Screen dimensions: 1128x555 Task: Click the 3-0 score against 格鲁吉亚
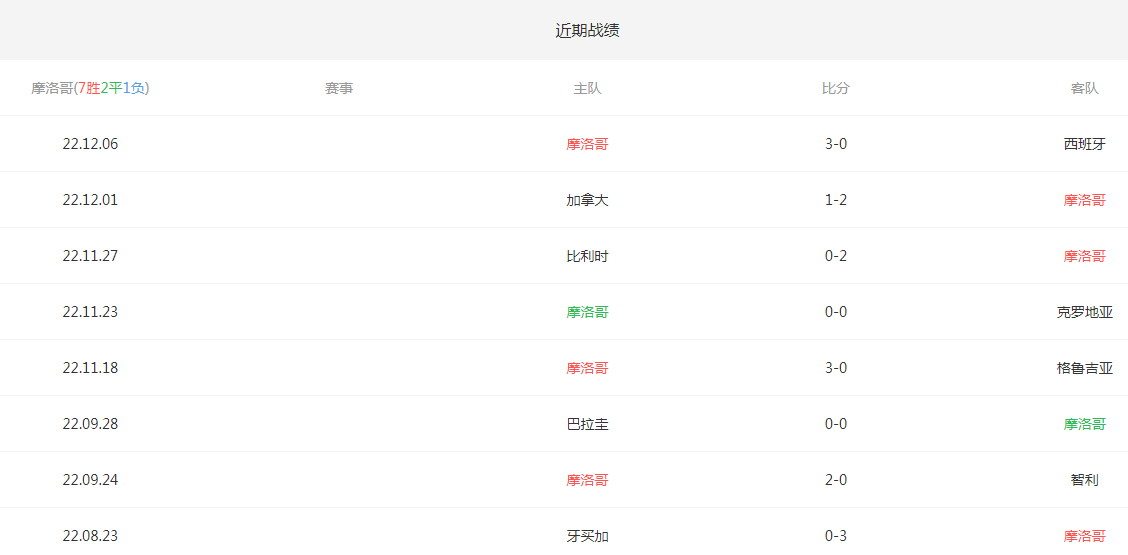click(x=836, y=368)
